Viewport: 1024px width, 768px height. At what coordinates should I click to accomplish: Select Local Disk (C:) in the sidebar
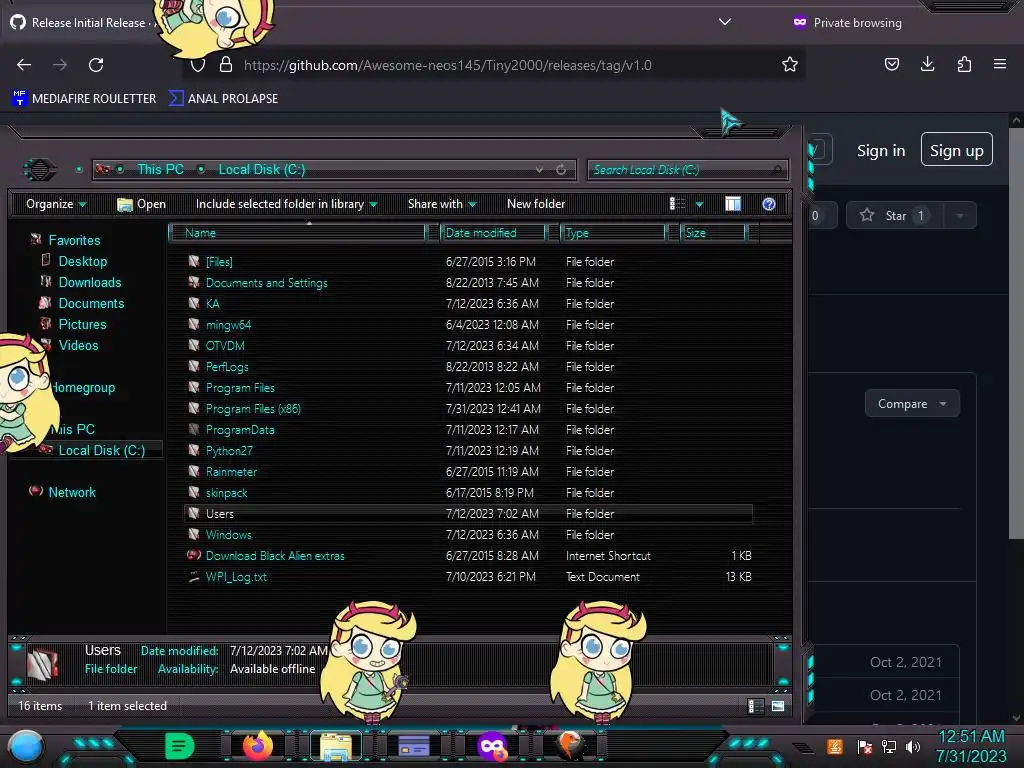[x=102, y=450]
